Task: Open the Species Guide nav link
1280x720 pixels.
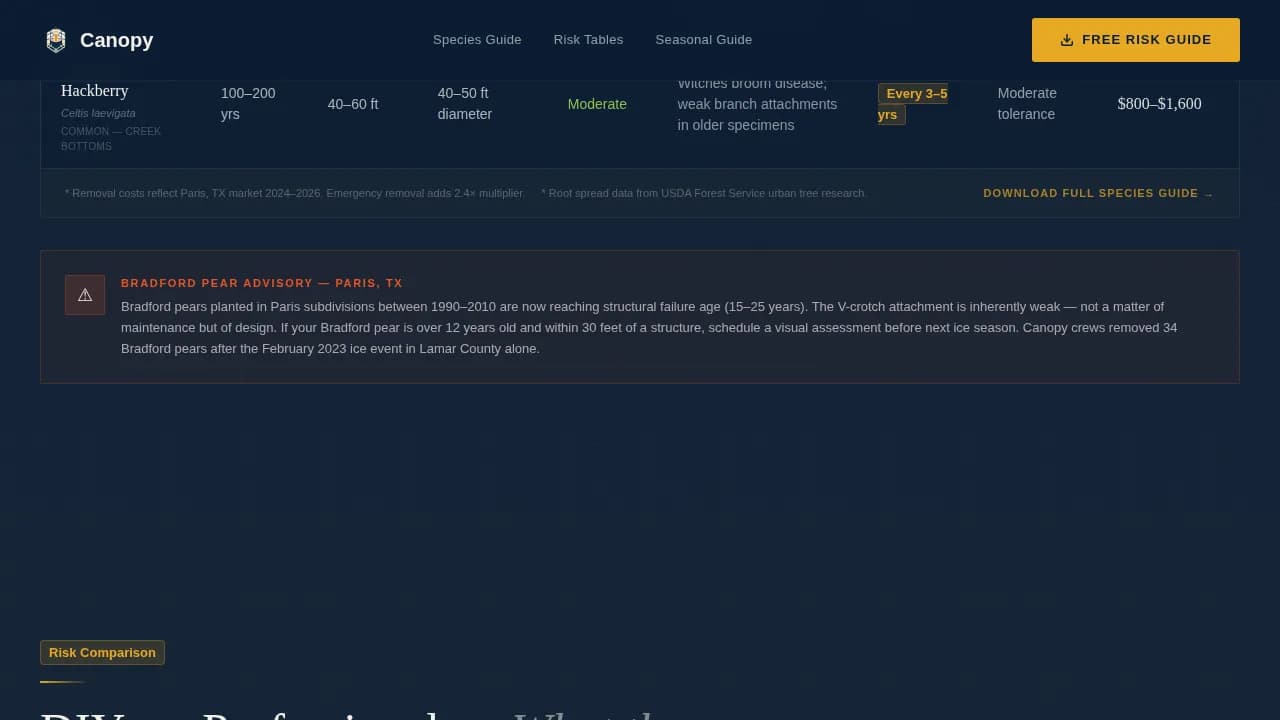Action: click(477, 40)
